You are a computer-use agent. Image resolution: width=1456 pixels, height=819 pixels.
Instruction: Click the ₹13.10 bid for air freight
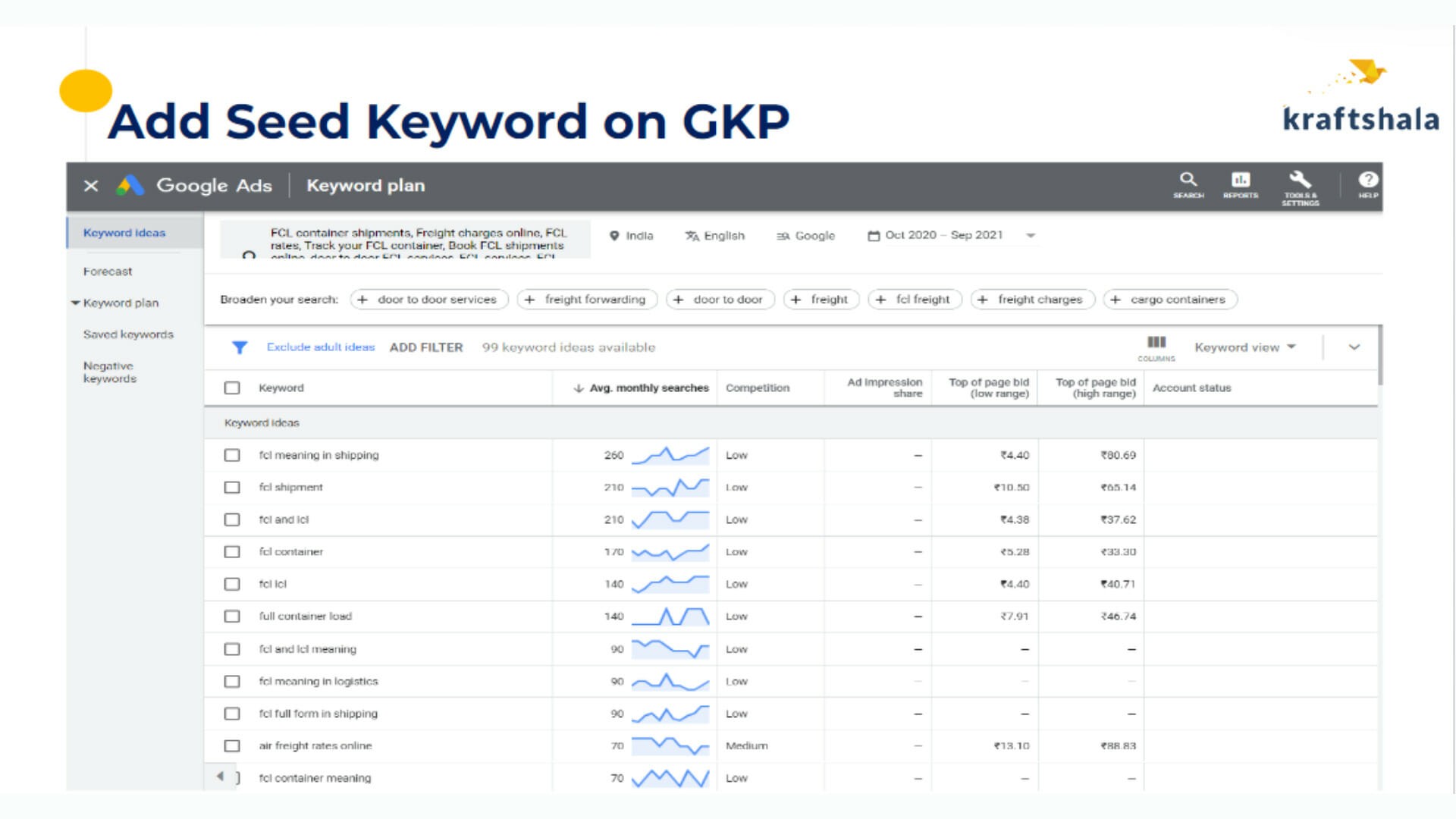coord(1012,746)
